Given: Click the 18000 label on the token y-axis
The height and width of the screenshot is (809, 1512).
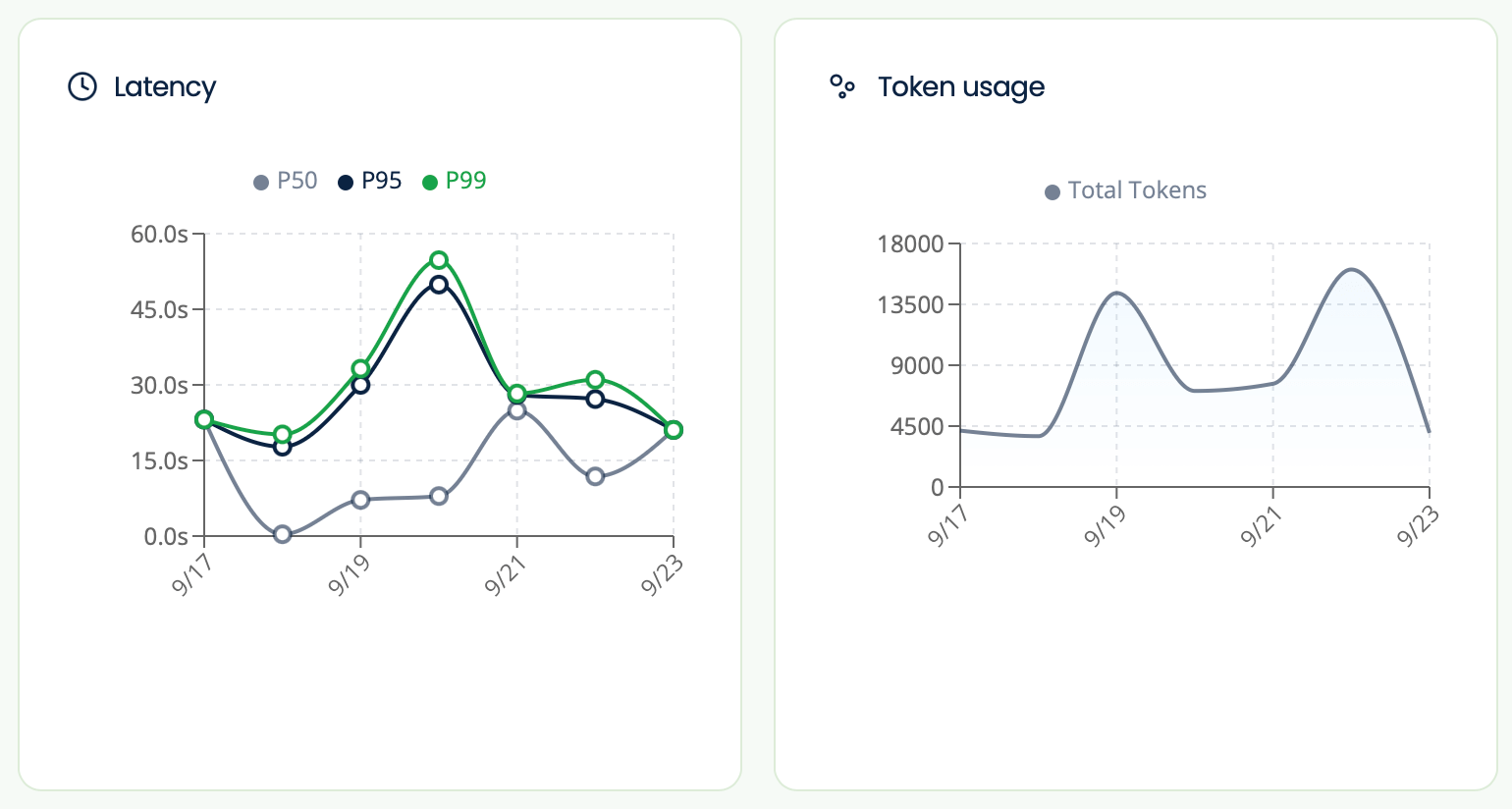Looking at the screenshot, I should (x=910, y=243).
